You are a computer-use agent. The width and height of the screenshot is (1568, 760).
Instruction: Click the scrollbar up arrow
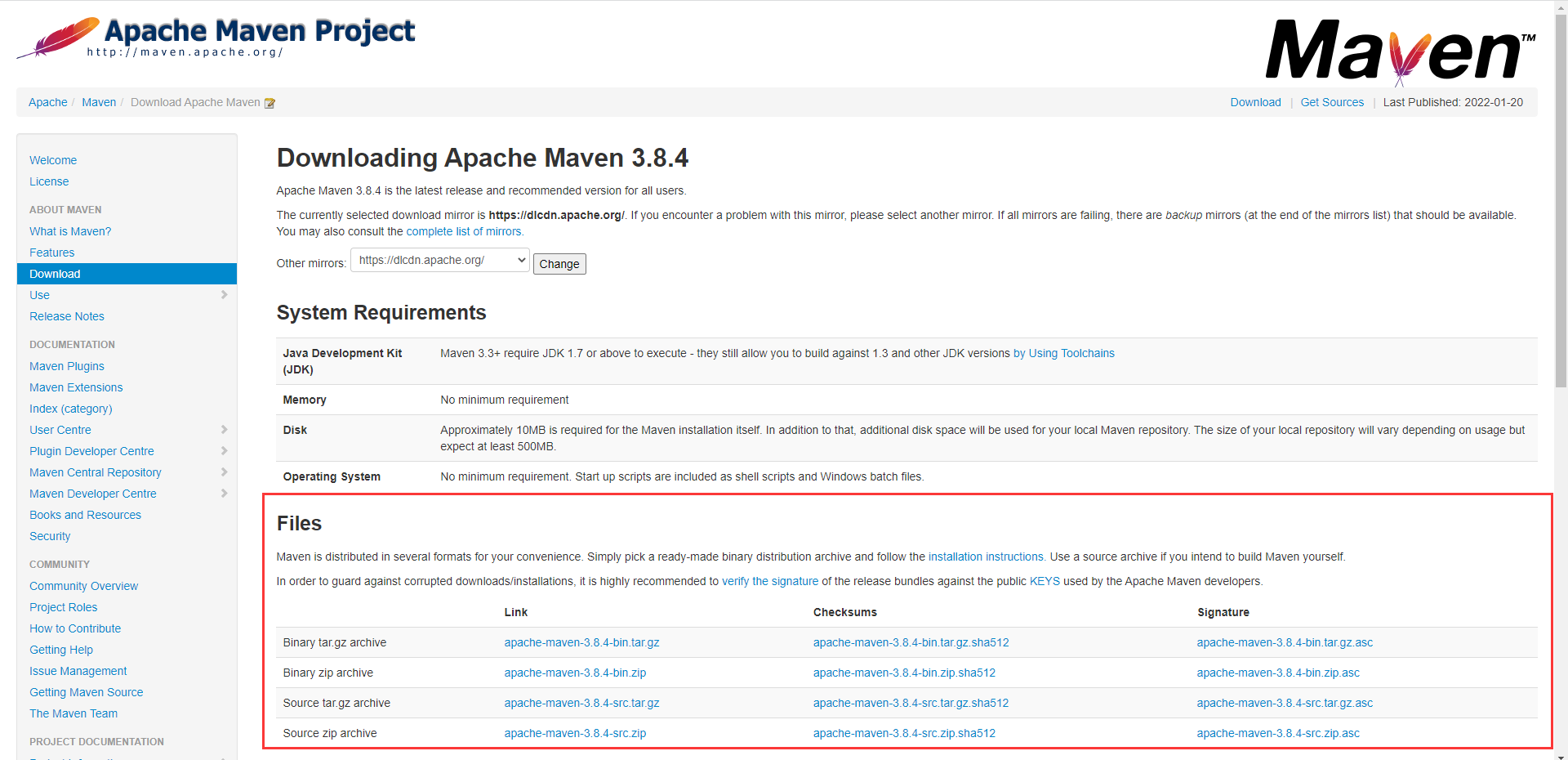(1561, 7)
